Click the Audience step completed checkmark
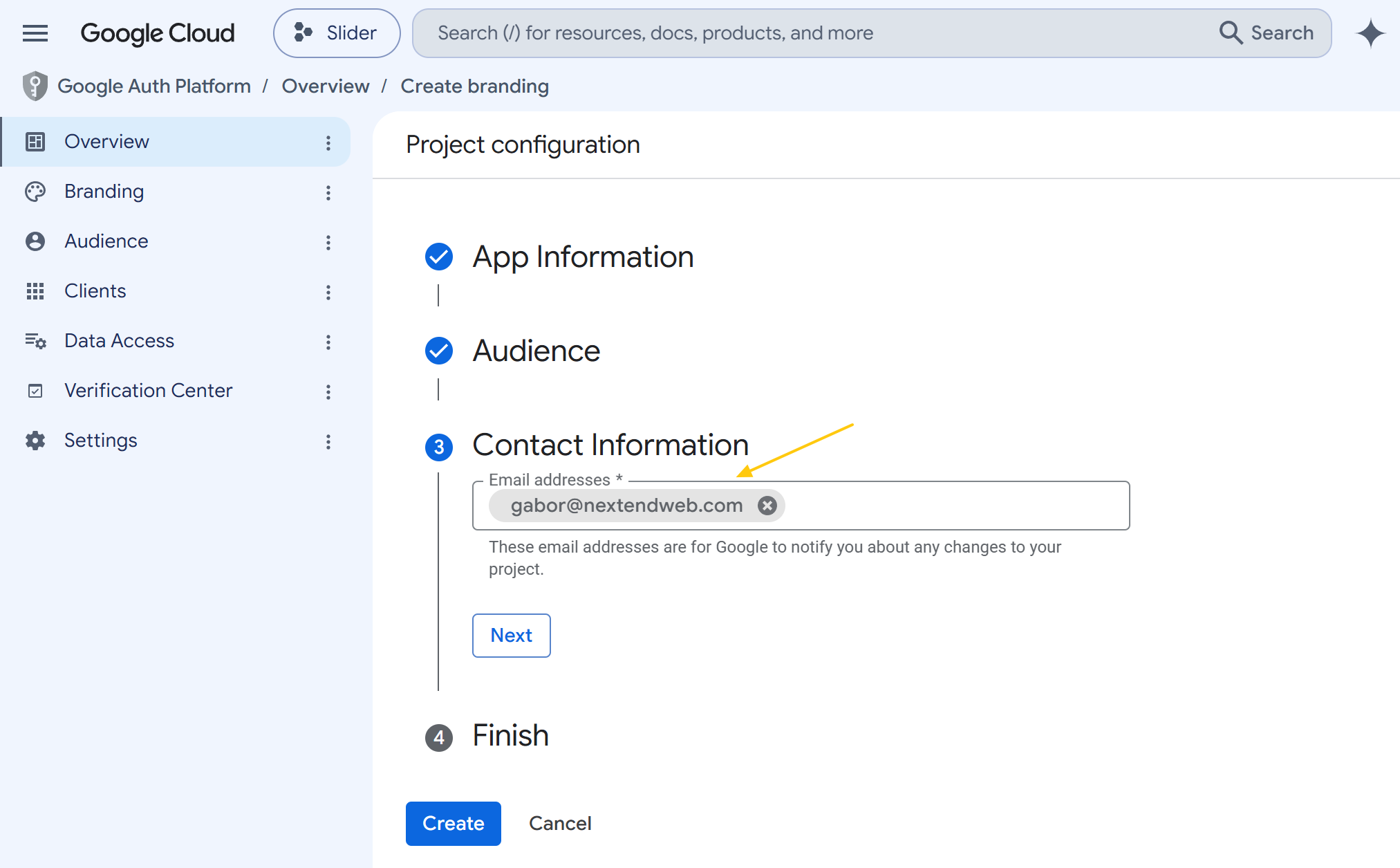Viewport: 1400px width, 868px height. point(439,351)
